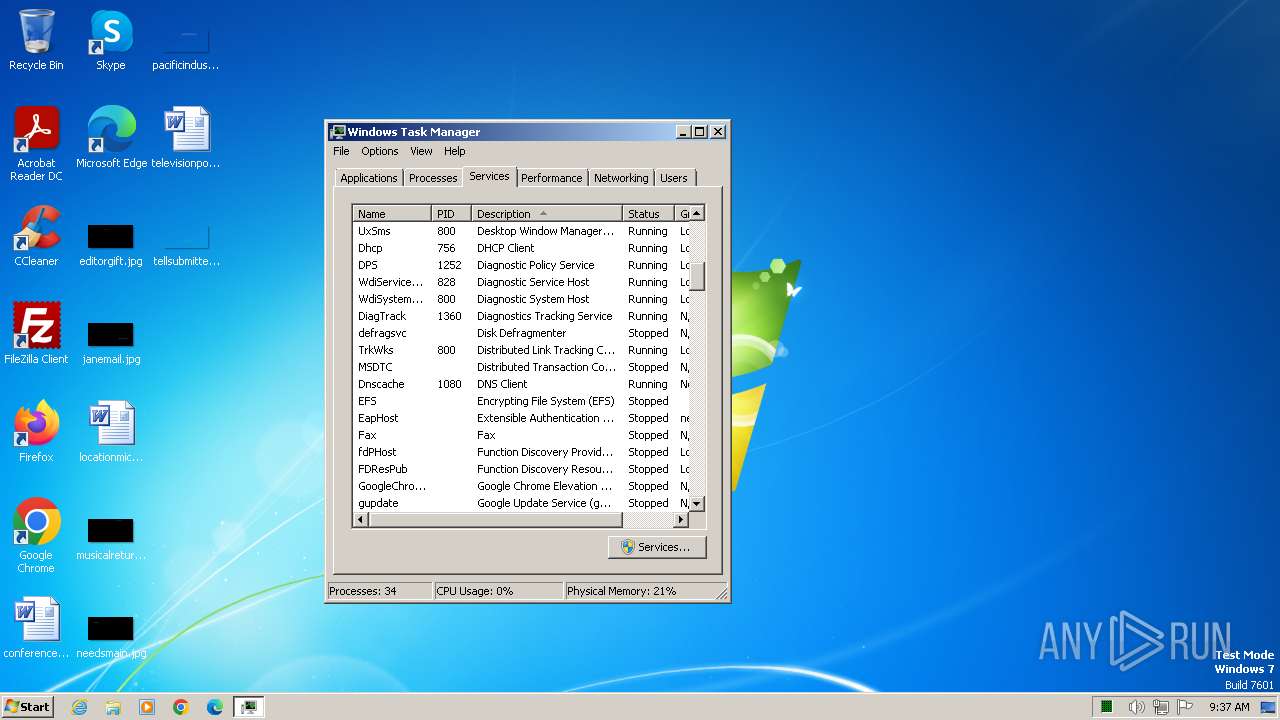Open Windows Media Player taskbar icon
The image size is (1280, 720).
[x=147, y=707]
